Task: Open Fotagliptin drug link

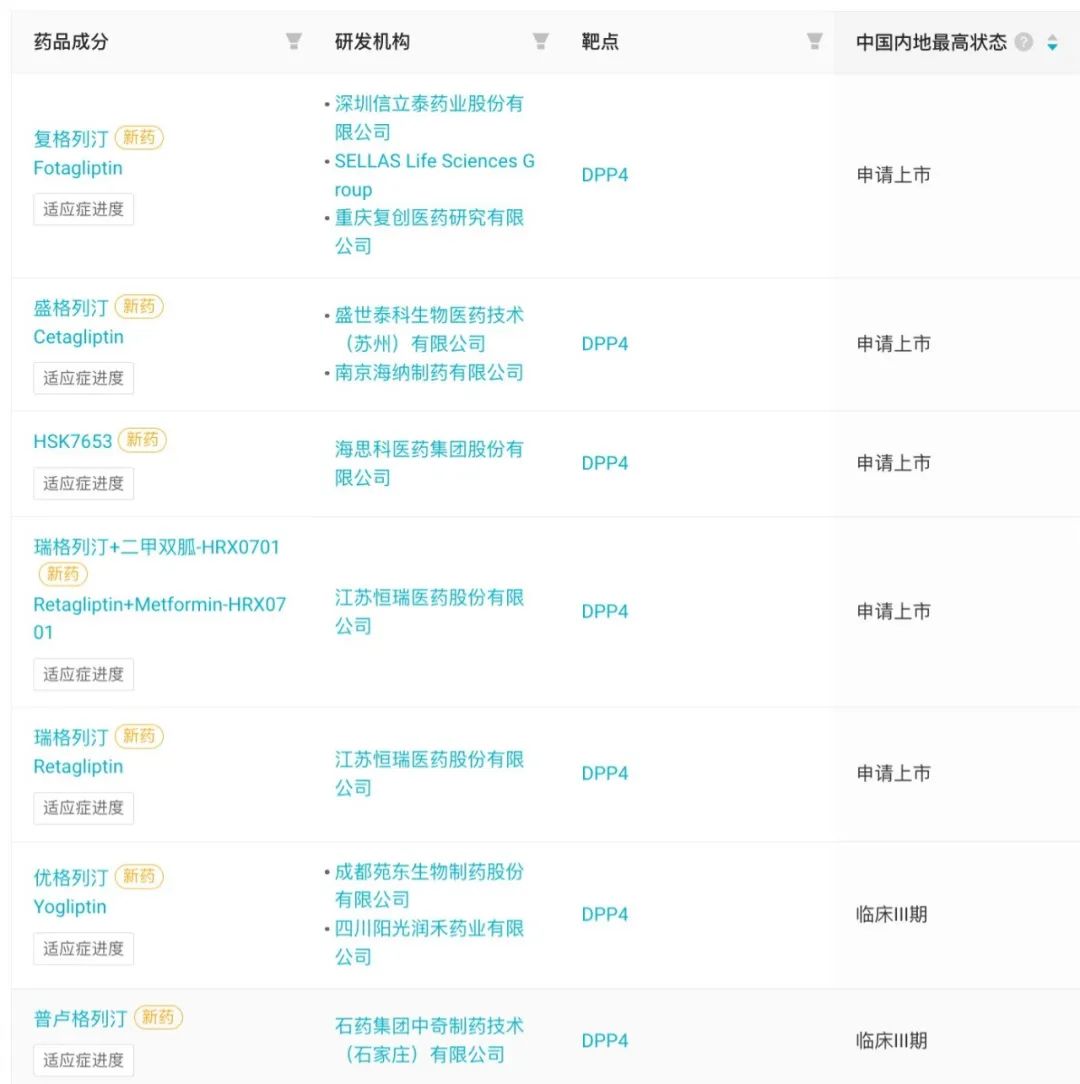Action: tap(77, 168)
